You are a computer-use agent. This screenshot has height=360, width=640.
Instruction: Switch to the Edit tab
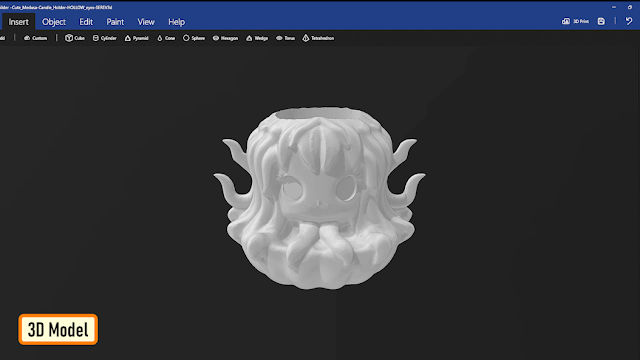[86, 22]
